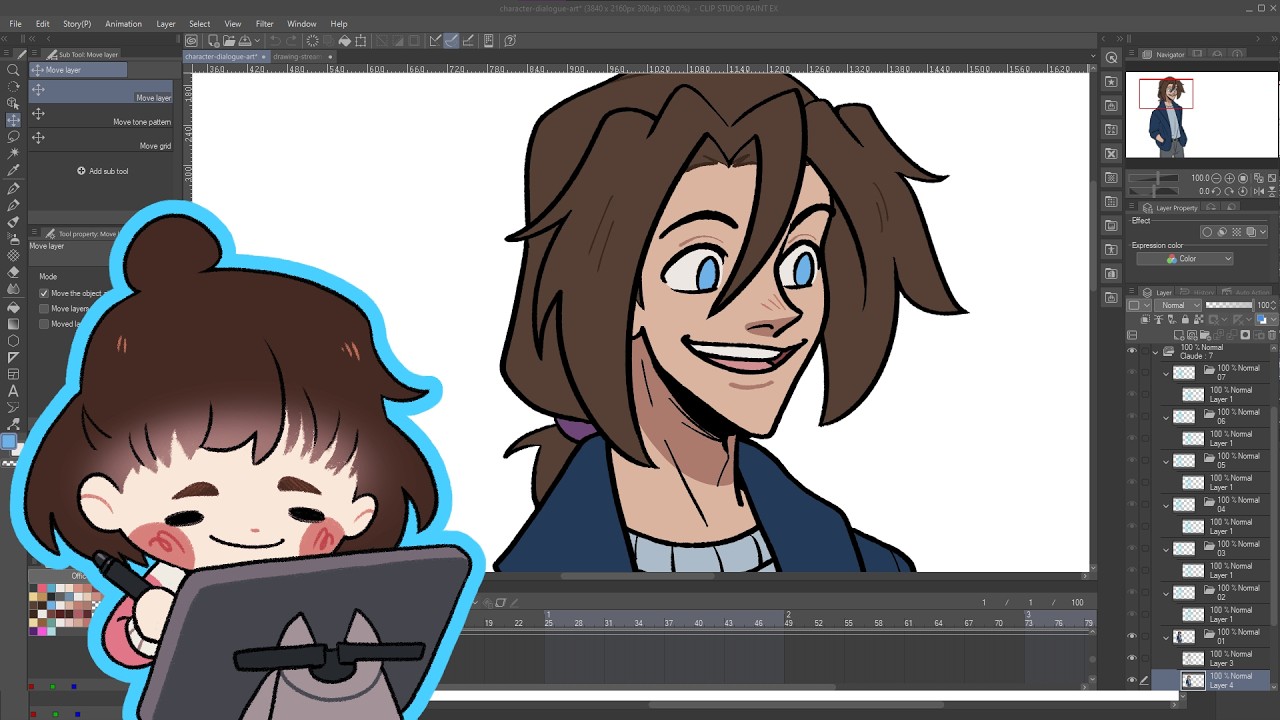Click the New raster layer icon
This screenshot has width=1280, height=720.
(x=1179, y=335)
